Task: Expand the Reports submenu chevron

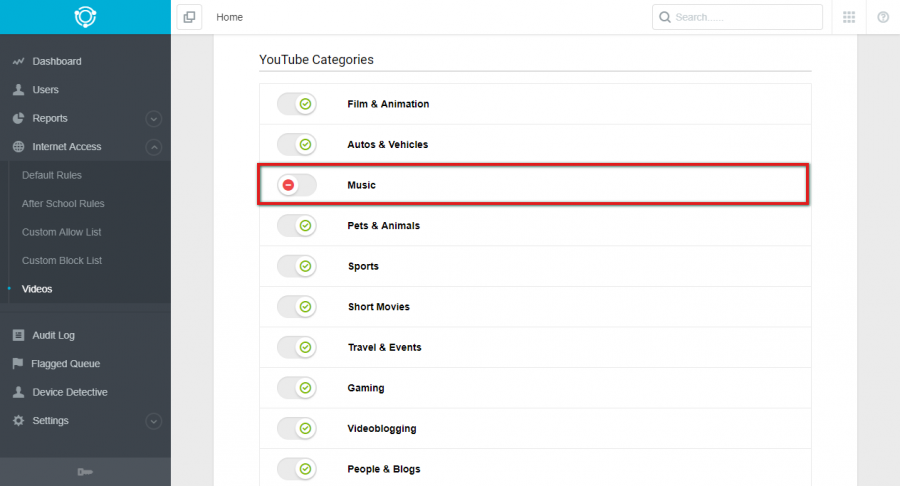Action: 153,119
